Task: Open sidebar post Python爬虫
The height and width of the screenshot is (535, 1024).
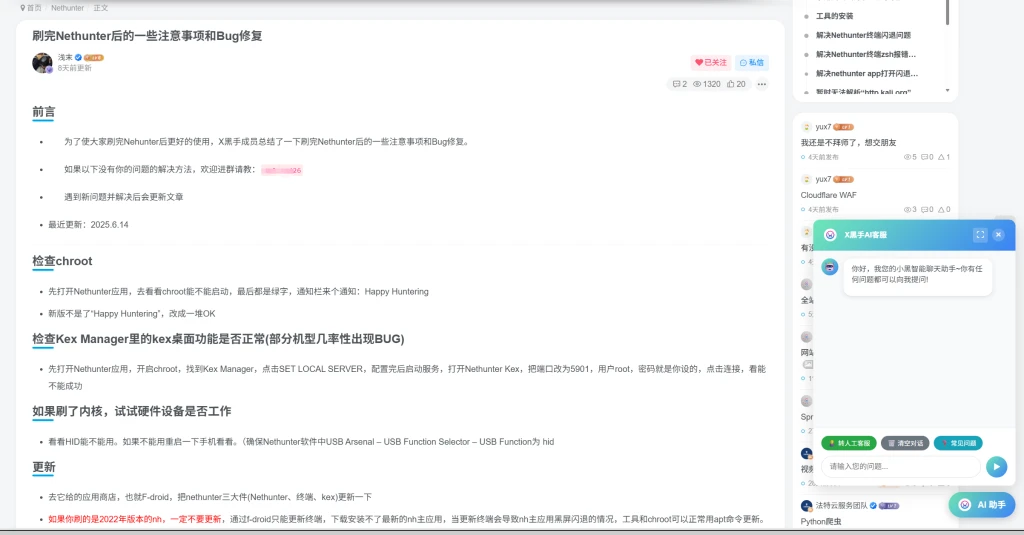Action: (821, 521)
